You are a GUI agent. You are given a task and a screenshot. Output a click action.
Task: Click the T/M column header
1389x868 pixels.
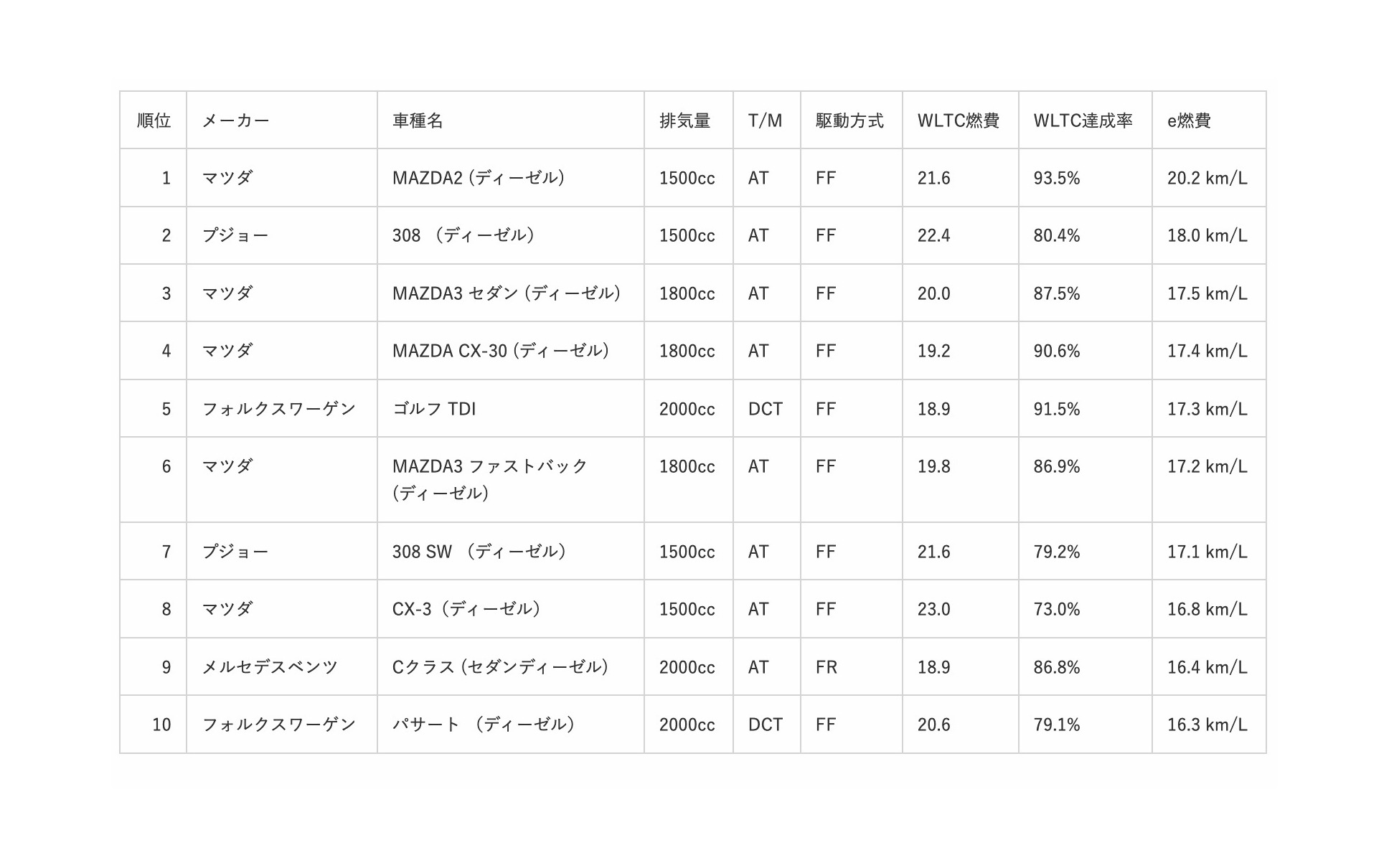(765, 121)
